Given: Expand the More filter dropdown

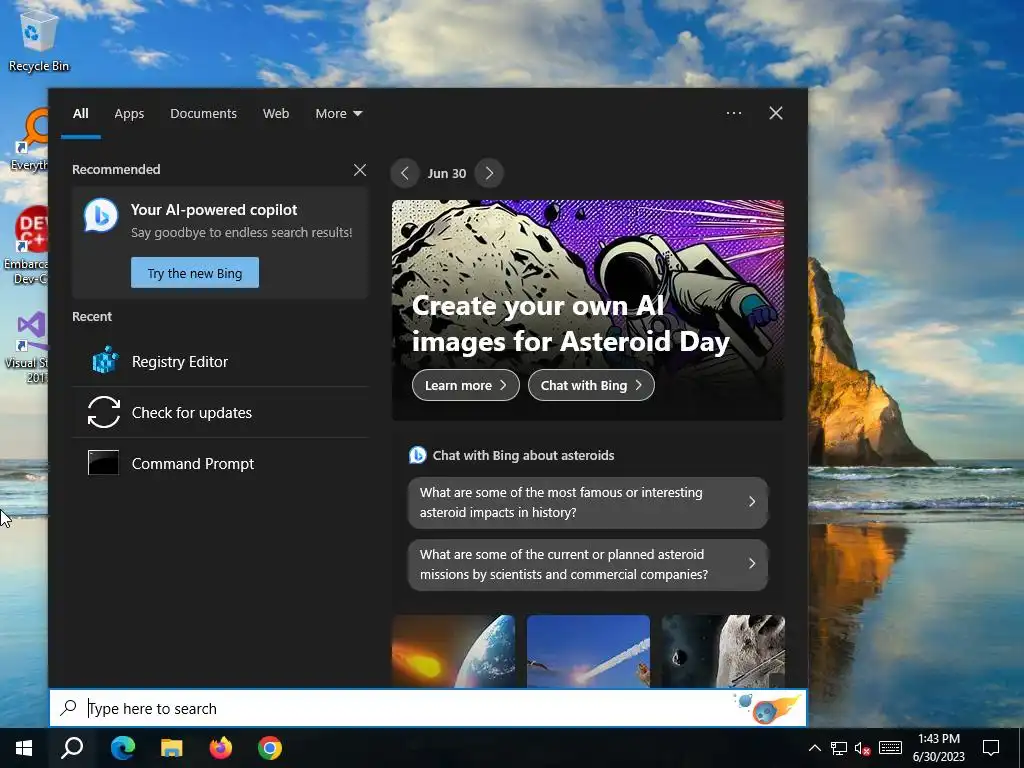Looking at the screenshot, I should 338,114.
